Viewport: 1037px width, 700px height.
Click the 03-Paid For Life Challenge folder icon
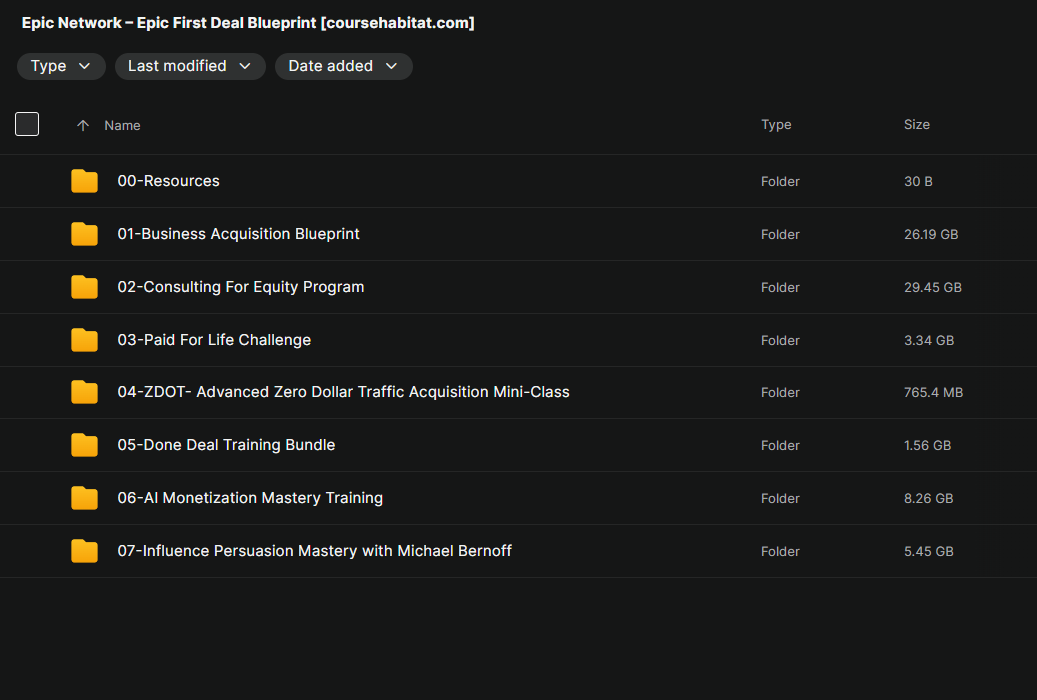click(x=84, y=340)
